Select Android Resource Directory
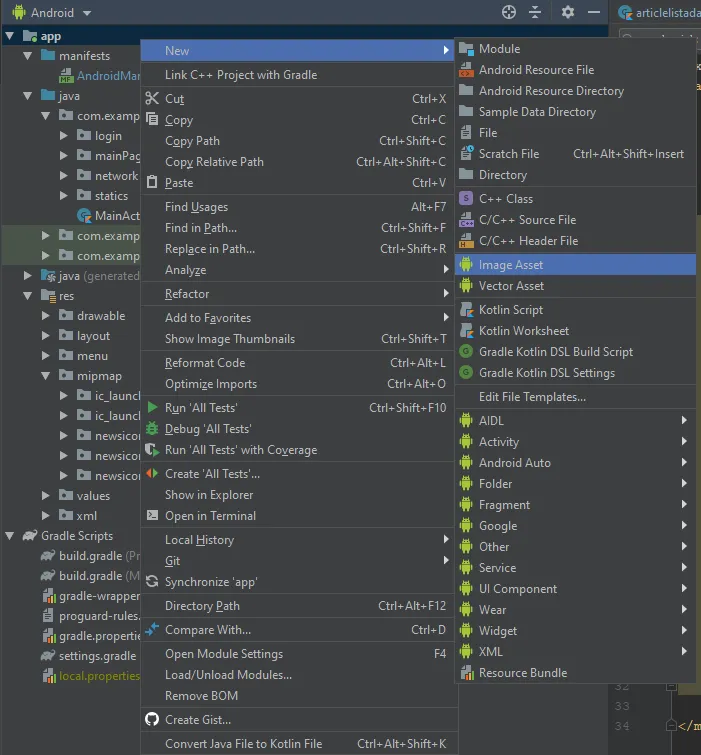The height and width of the screenshot is (755, 701). click(575, 91)
